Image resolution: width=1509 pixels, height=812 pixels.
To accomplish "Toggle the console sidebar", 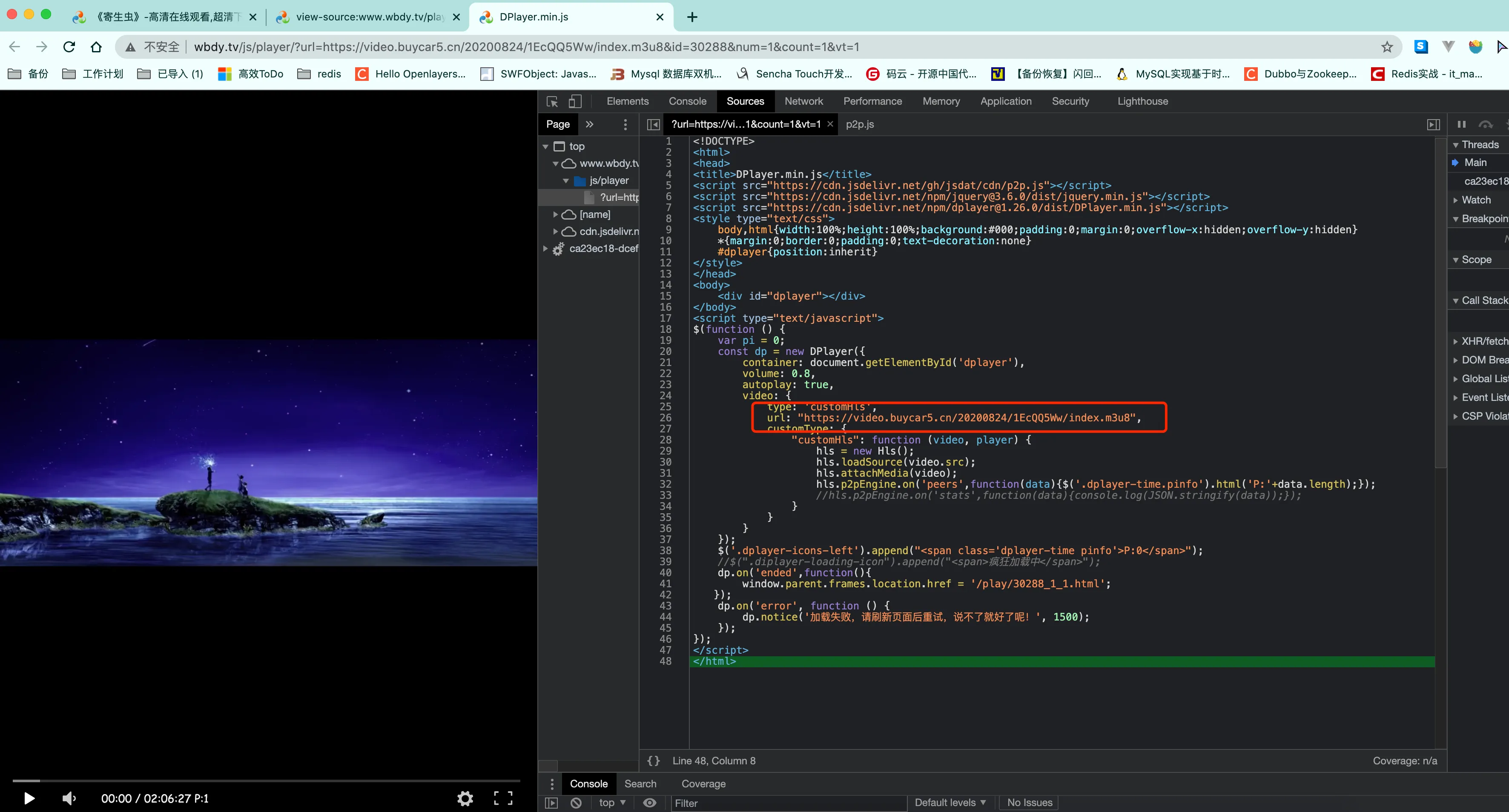I will [x=551, y=803].
